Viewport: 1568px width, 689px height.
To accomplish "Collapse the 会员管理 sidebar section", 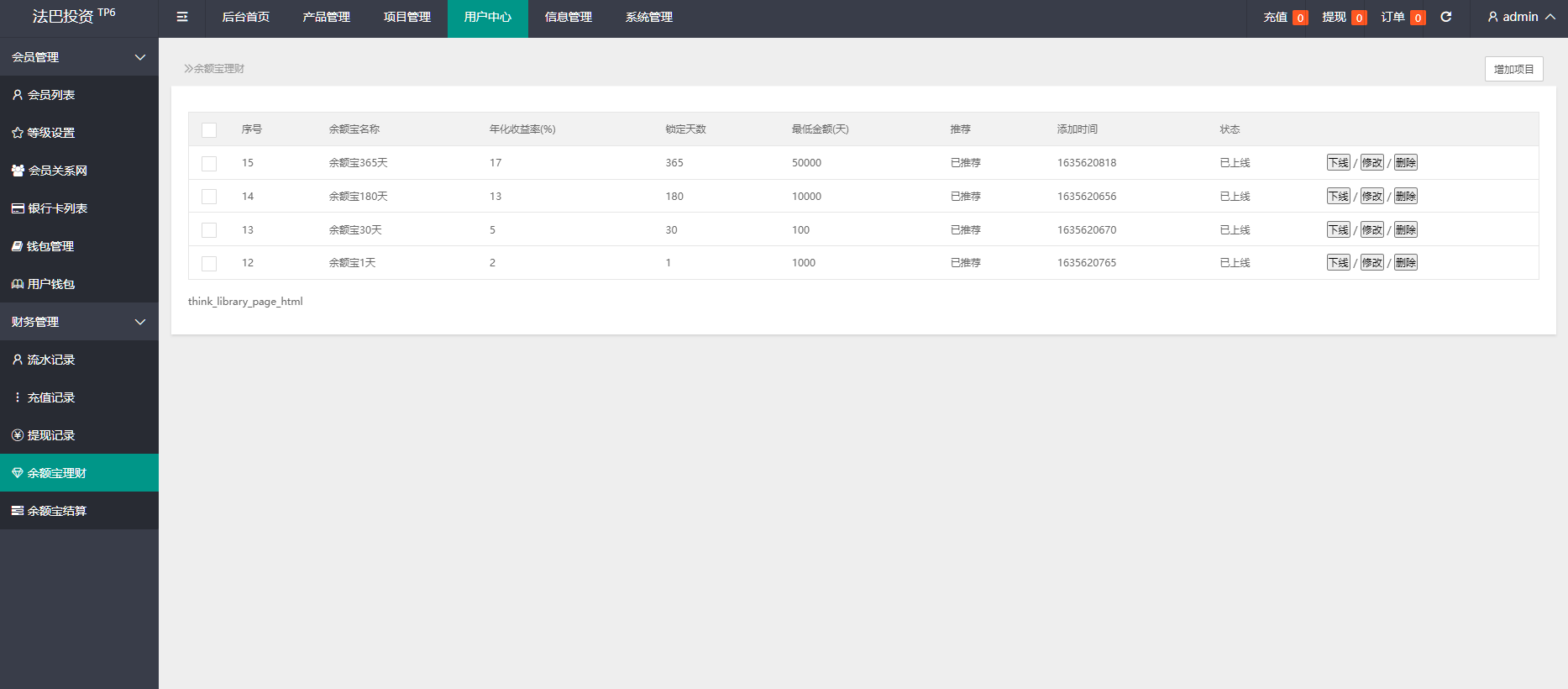I will (x=140, y=57).
